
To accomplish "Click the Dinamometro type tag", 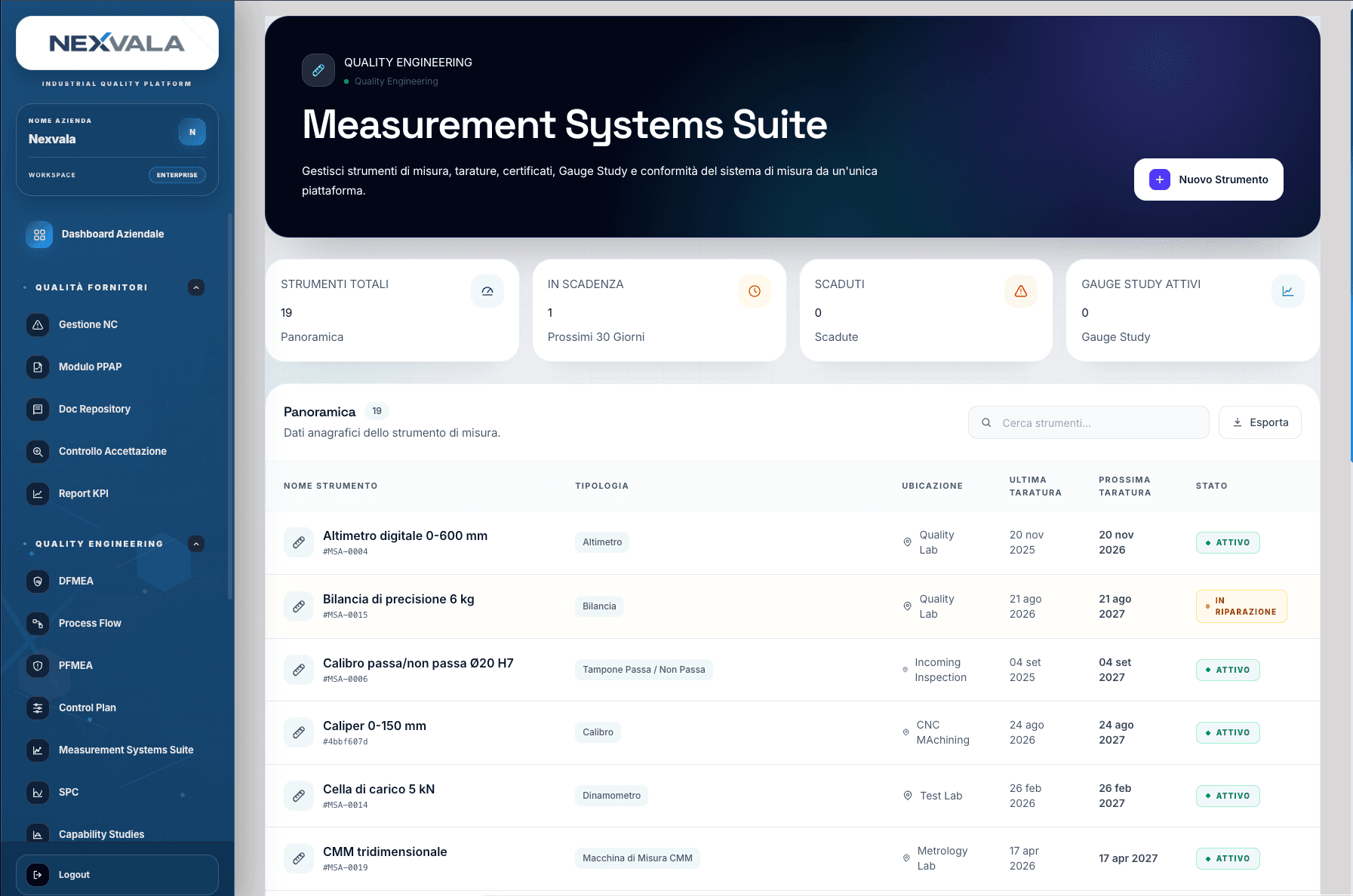I will coord(611,796).
